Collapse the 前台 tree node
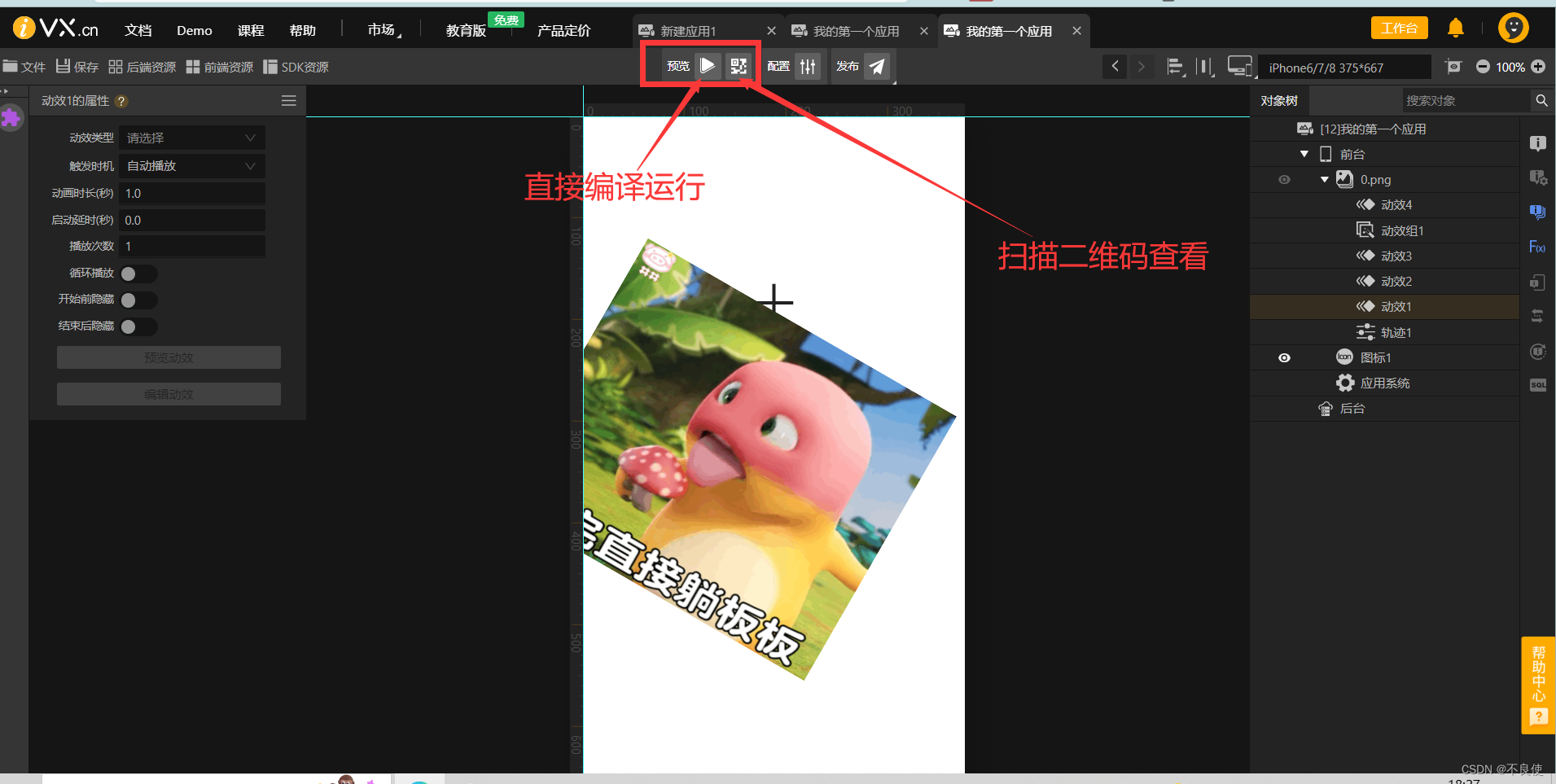 1304,154
